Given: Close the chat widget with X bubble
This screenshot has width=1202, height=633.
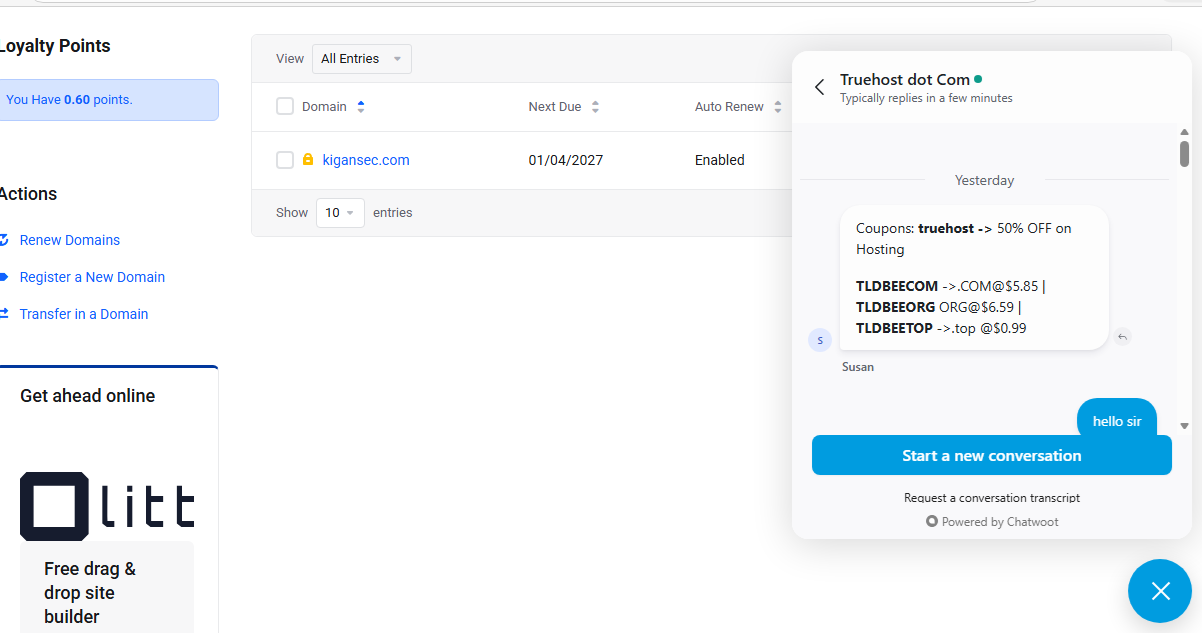Looking at the screenshot, I should (x=1160, y=591).
